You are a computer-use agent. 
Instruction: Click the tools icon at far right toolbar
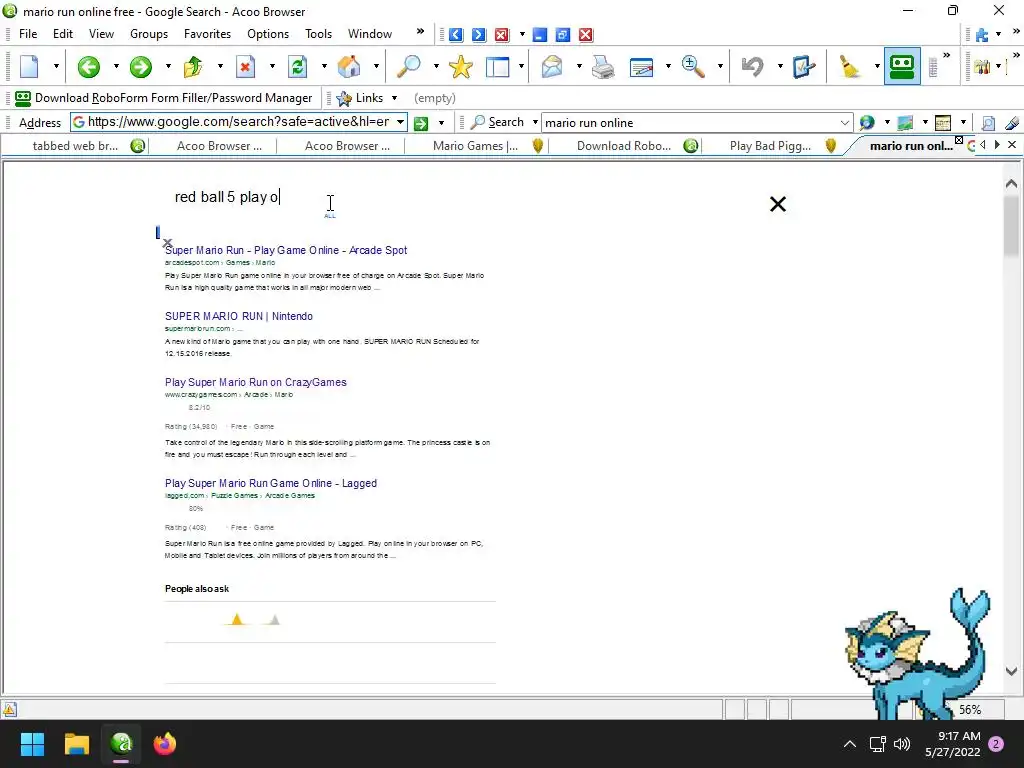[982, 67]
